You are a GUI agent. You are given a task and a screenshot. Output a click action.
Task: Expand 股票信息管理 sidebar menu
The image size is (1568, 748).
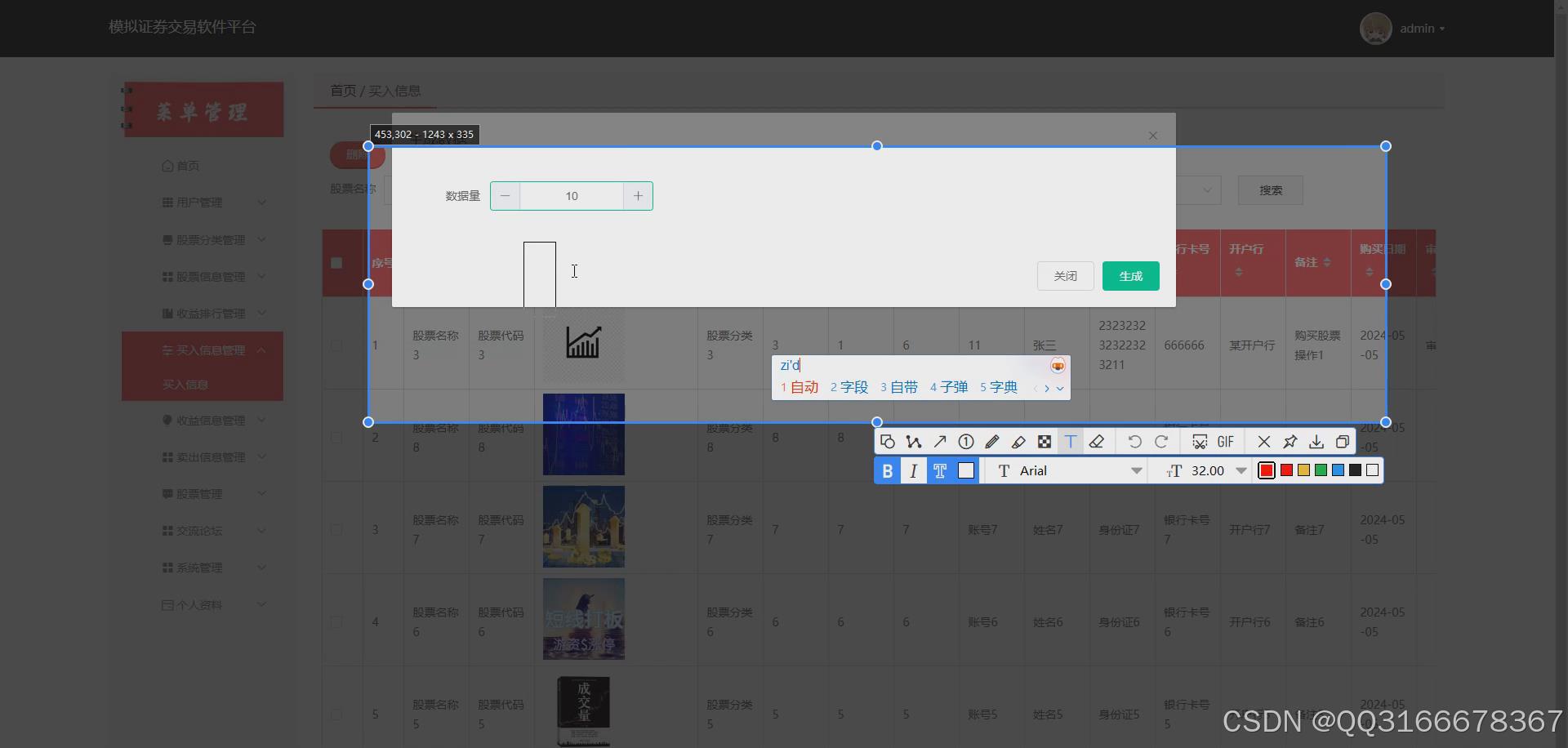203,277
